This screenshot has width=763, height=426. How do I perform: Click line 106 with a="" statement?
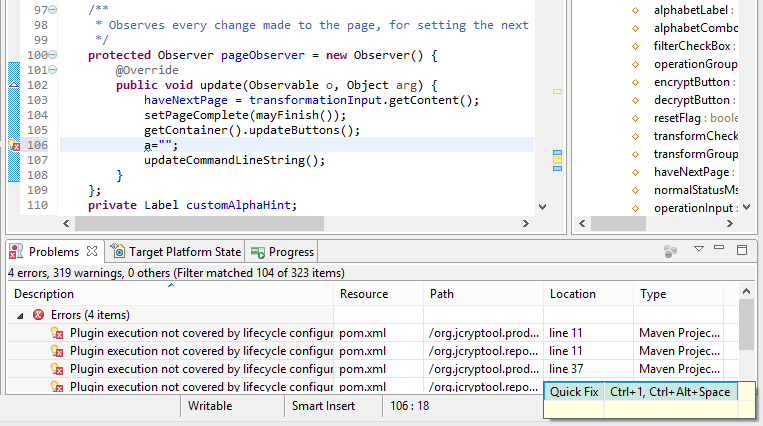point(296,145)
